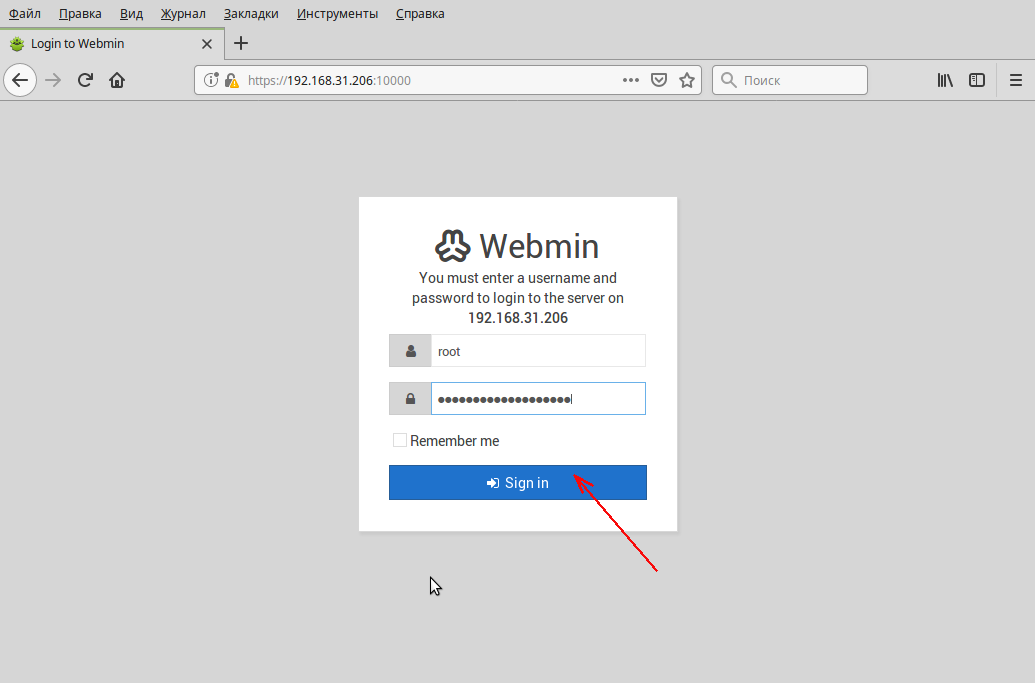Click the Sign in button
The image size is (1035, 683).
tap(518, 482)
